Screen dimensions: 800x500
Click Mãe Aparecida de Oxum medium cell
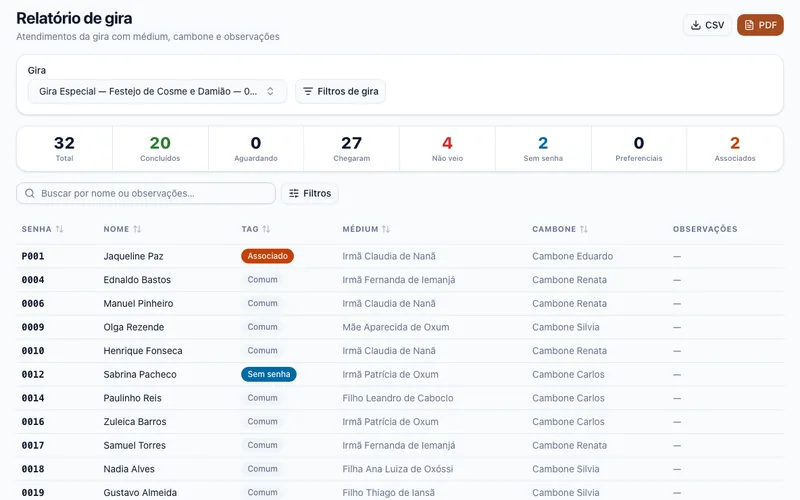(x=395, y=327)
